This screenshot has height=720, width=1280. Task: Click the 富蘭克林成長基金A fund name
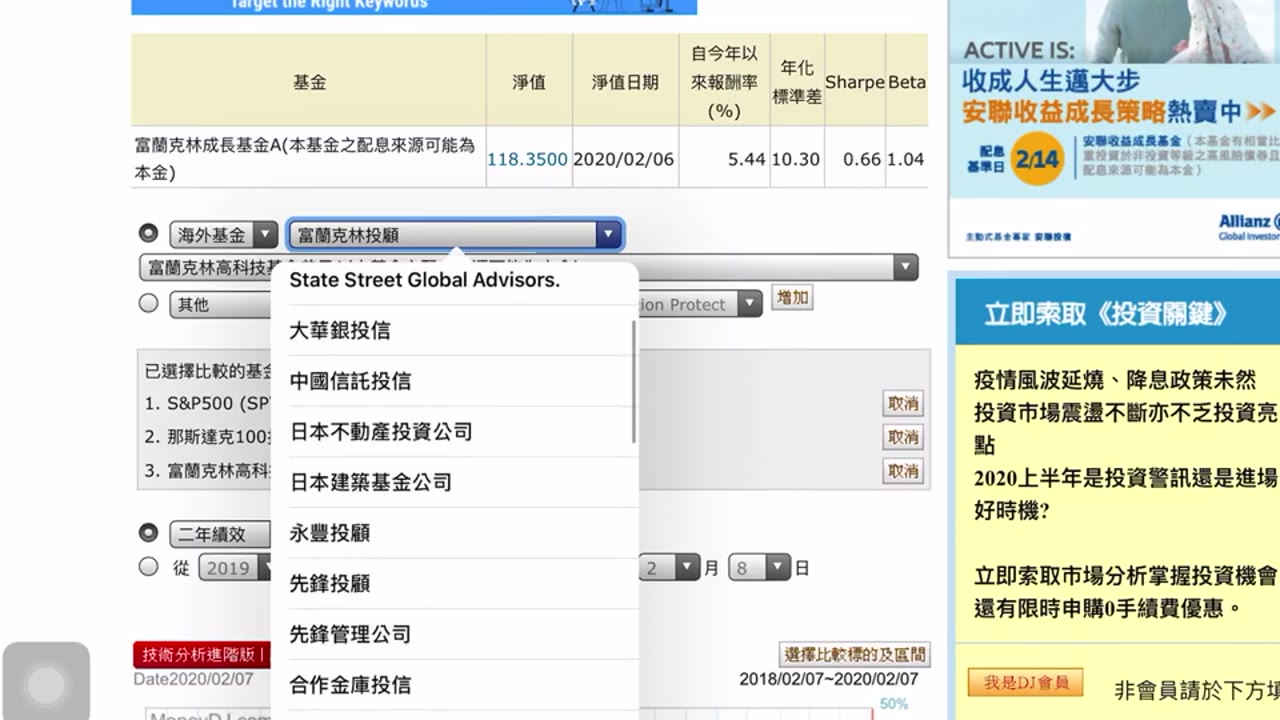305,158
